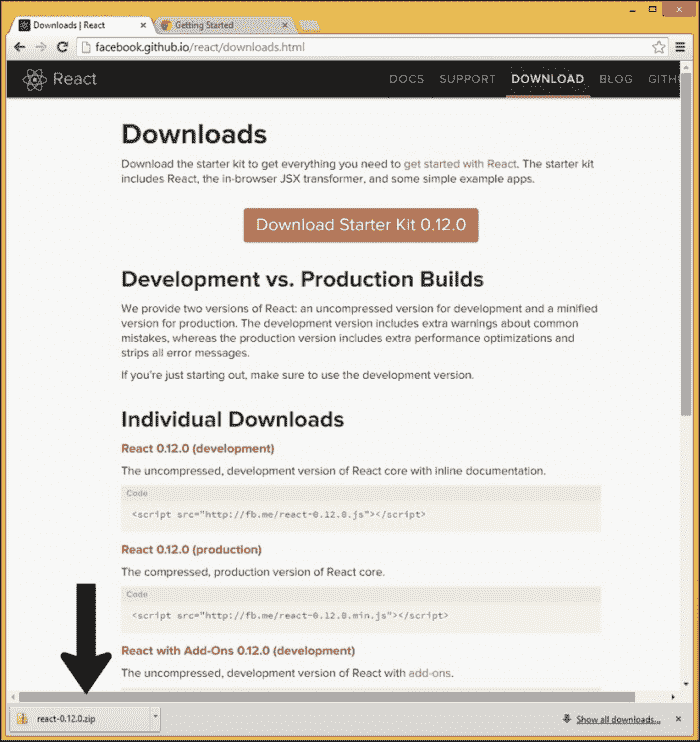
Task: Click the vertical scrollbar down arrow
Action: 686,684
